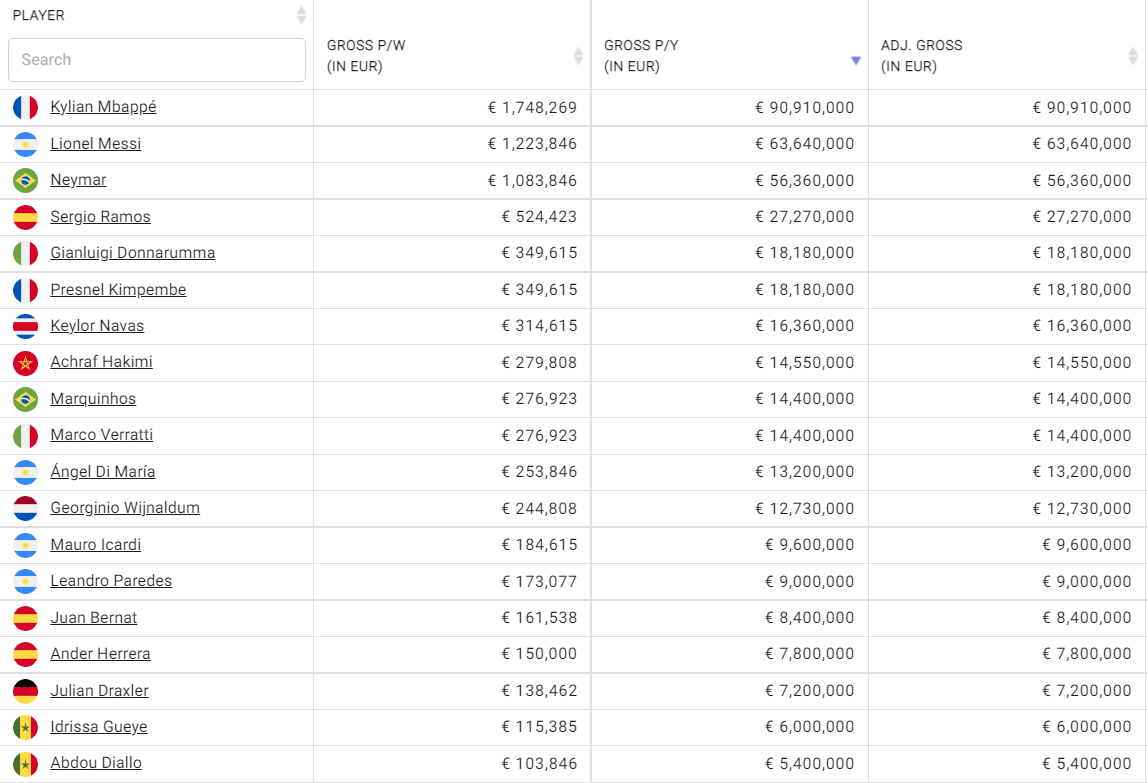The height and width of the screenshot is (783, 1148).
Task: Sort the table by Player column arrows
Action: point(301,15)
